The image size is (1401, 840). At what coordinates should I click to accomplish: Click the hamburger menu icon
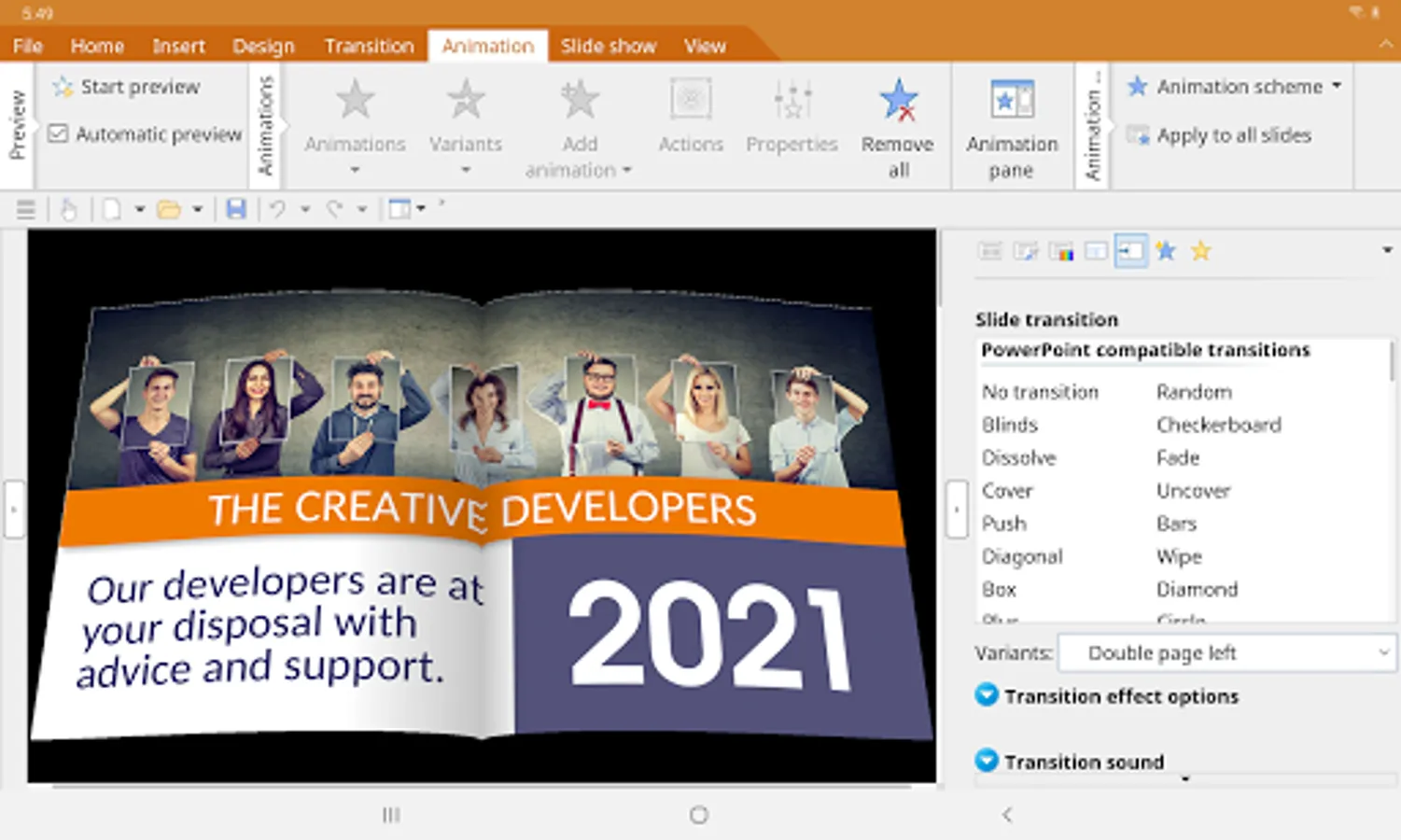point(26,209)
